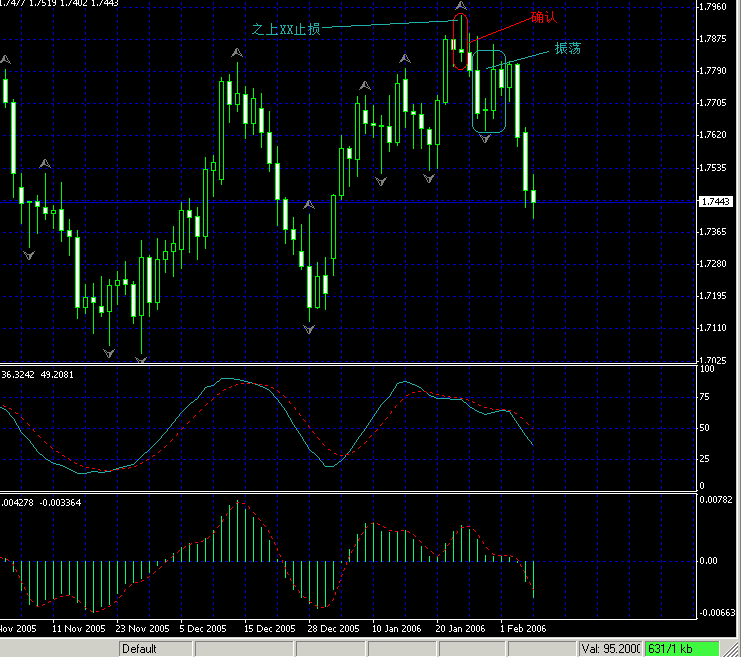Click the stochastic values 36.3242 49.2081
Image resolution: width=741 pixels, height=657 pixels.
click(x=37, y=375)
